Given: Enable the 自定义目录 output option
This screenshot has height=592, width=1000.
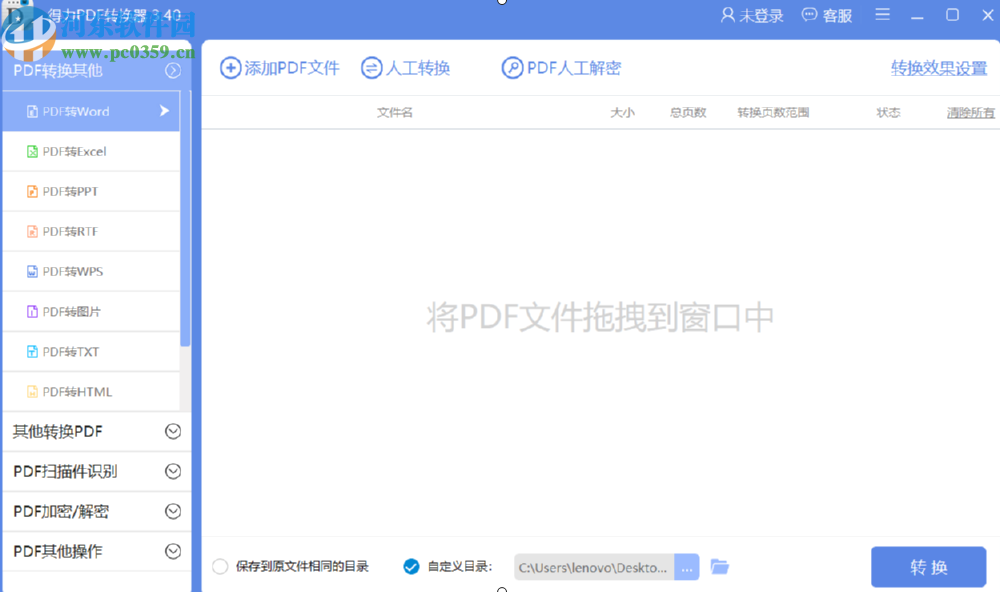Looking at the screenshot, I should (x=411, y=566).
